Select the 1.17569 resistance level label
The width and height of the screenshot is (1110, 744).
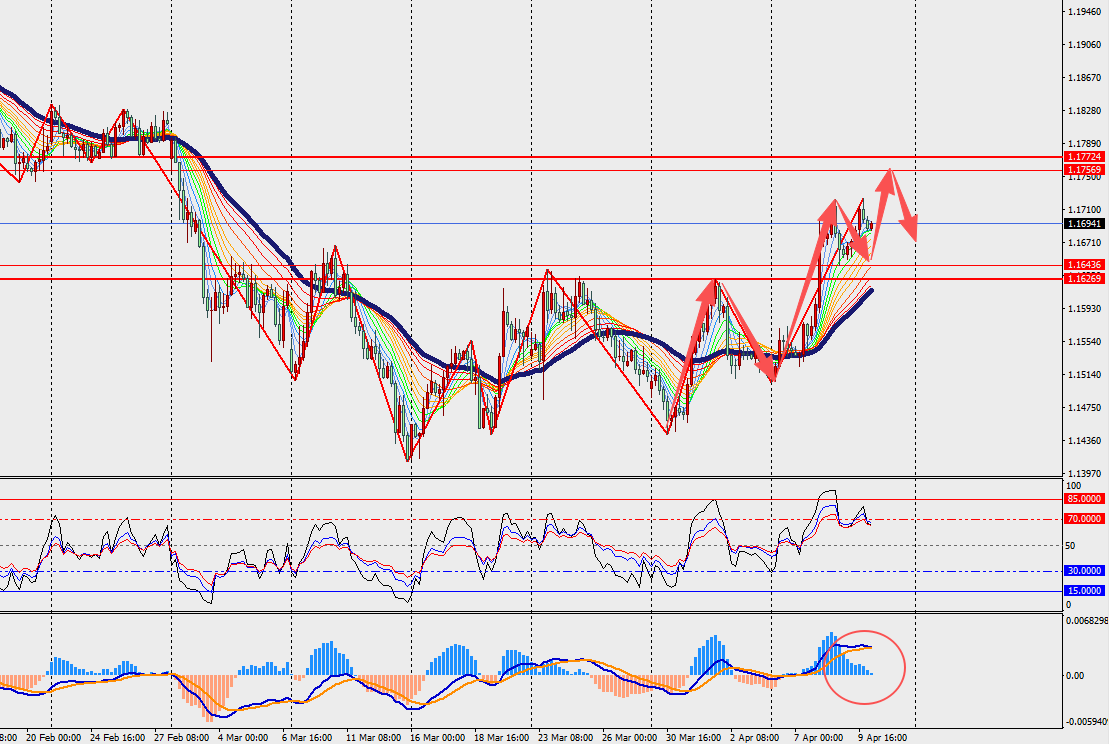(1084, 170)
